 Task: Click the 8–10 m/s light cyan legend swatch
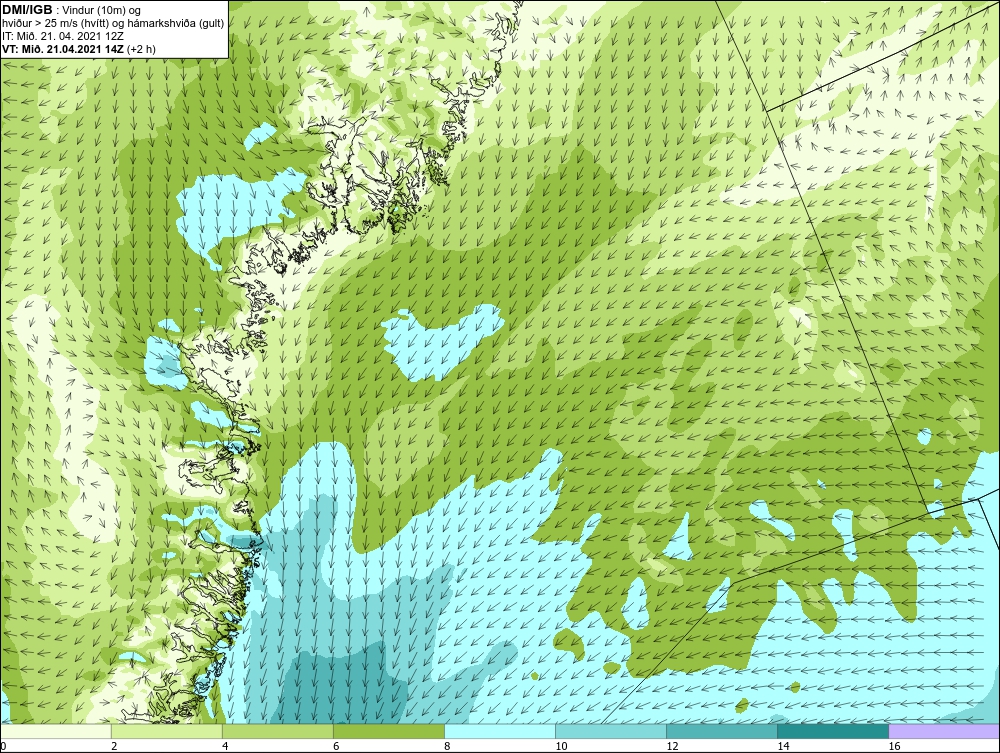[500, 731]
